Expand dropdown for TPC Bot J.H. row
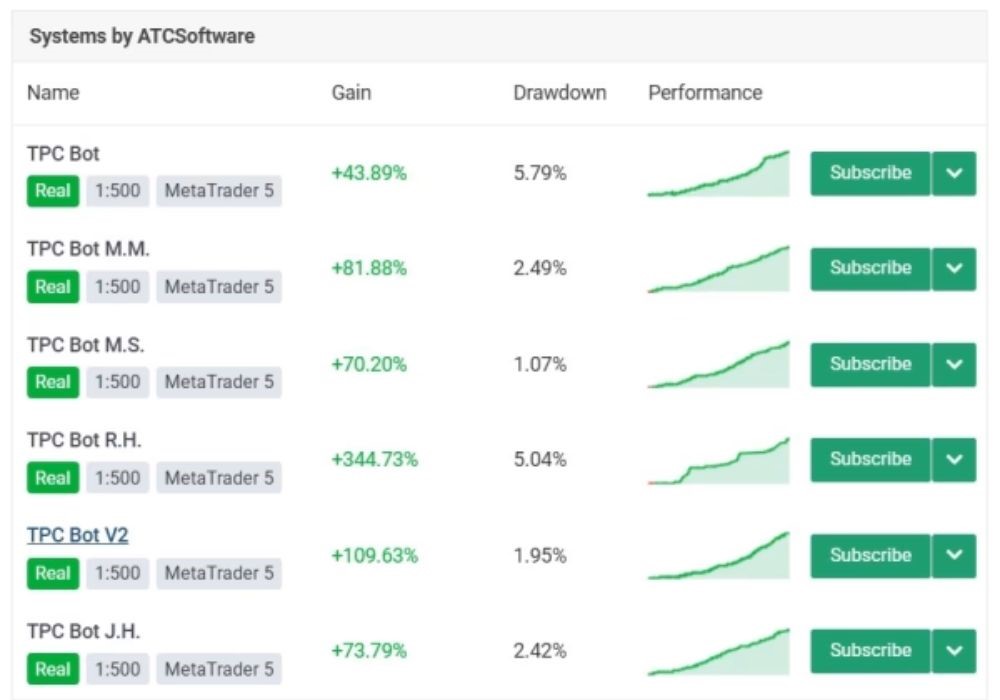The height and width of the screenshot is (700, 1000). point(954,651)
